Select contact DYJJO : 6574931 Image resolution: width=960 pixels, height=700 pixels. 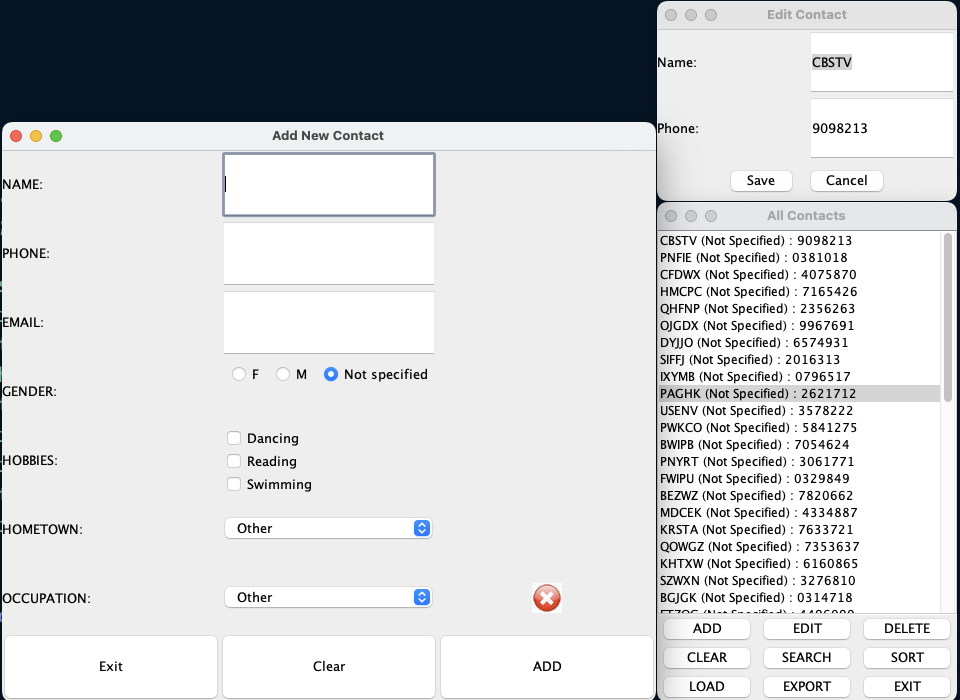click(800, 343)
